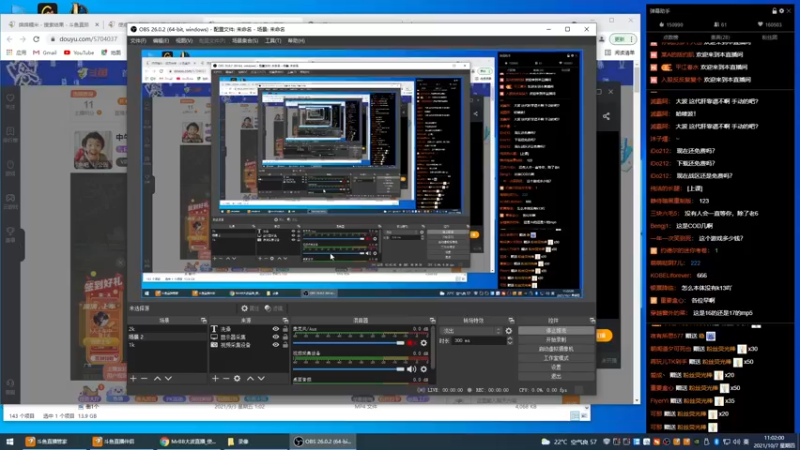Add a new source with plus icon

click(215, 379)
